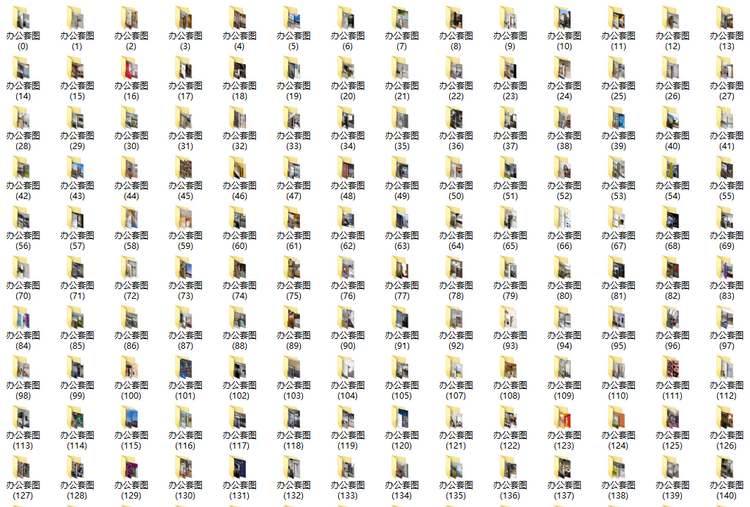Open the thumbnail of folder 办公套图 (75)
The width and height of the screenshot is (750, 507).
click(293, 267)
